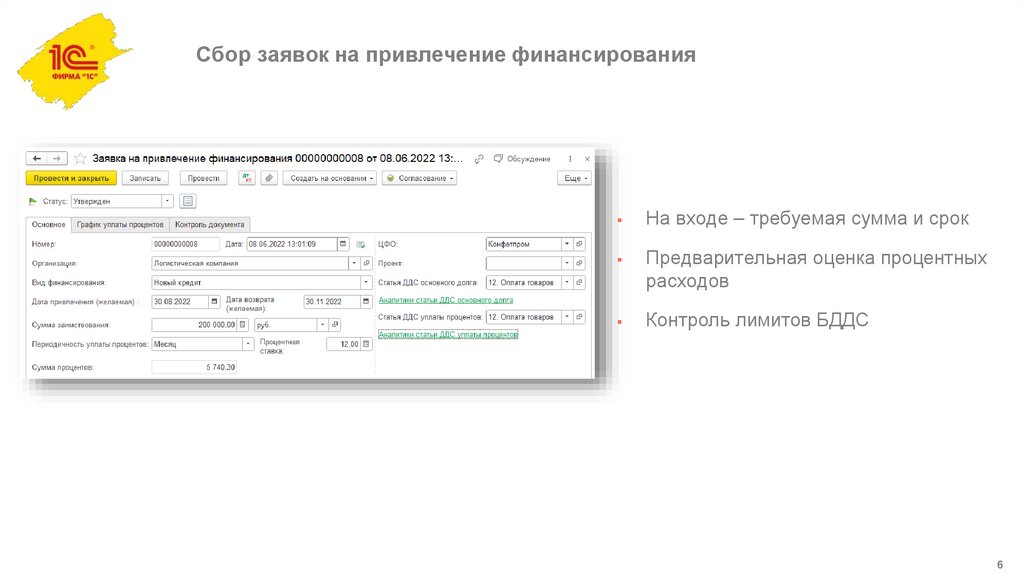Click the Сумма процентов field 5 740,30
This screenshot has height=574, width=1024.
pos(194,367)
